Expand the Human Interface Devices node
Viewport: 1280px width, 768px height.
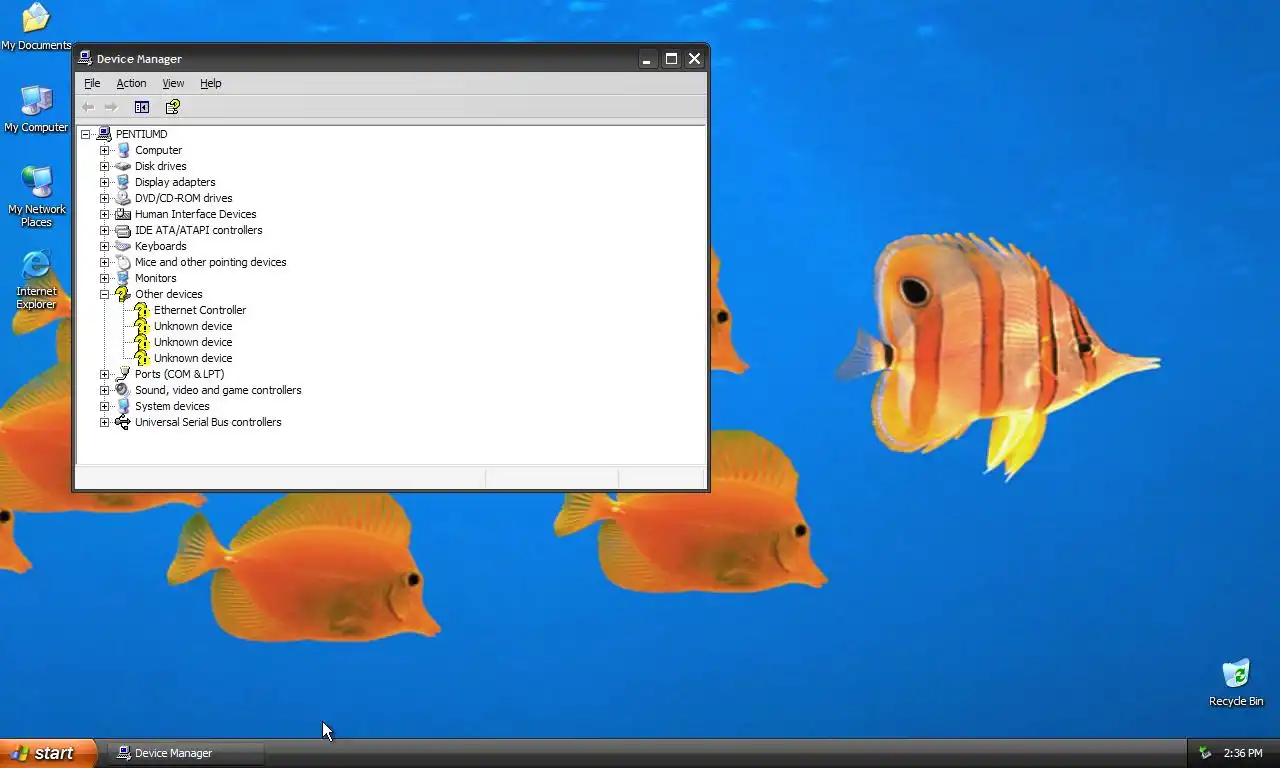coord(104,214)
